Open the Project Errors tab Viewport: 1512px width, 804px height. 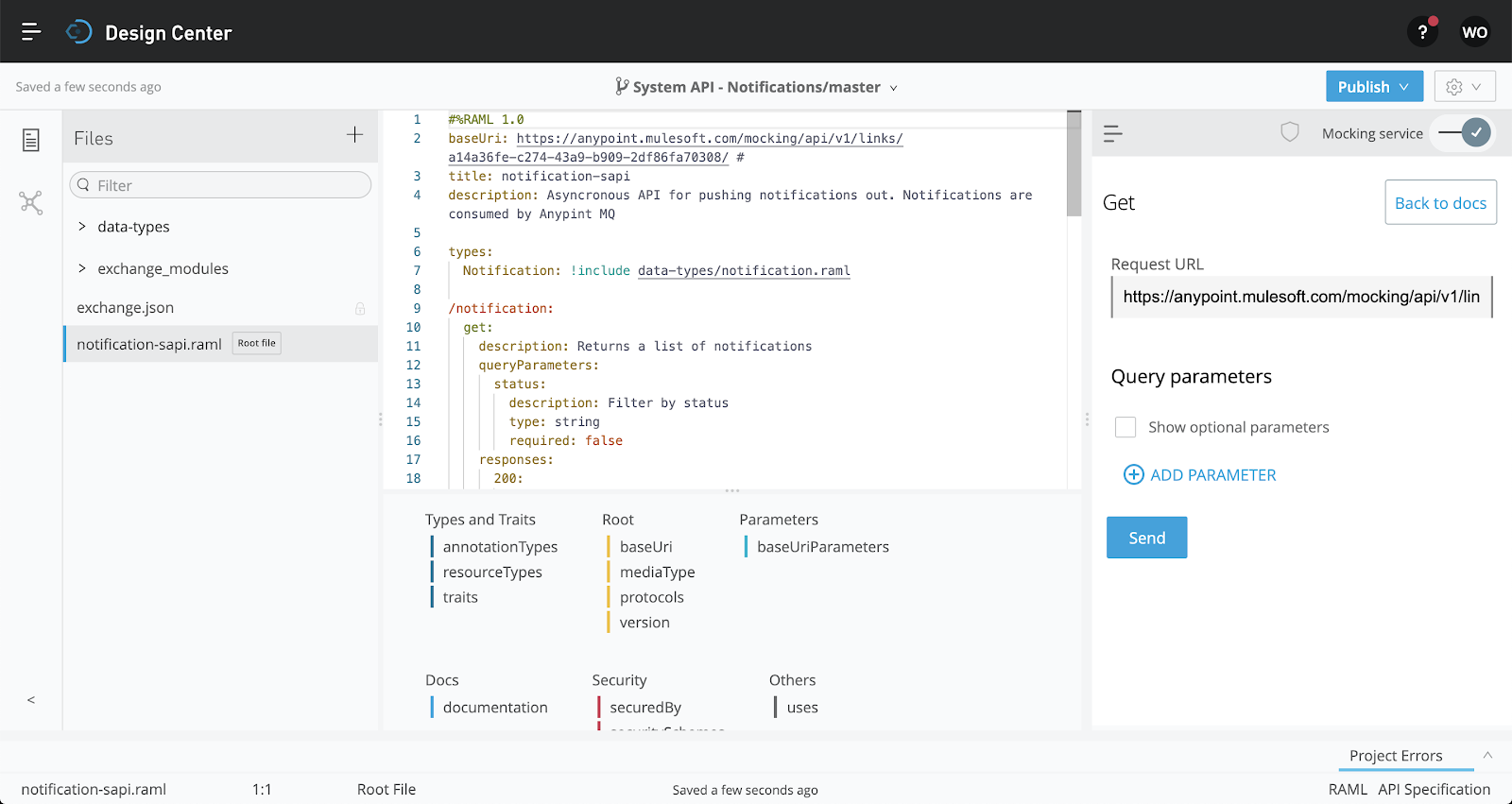point(1395,756)
